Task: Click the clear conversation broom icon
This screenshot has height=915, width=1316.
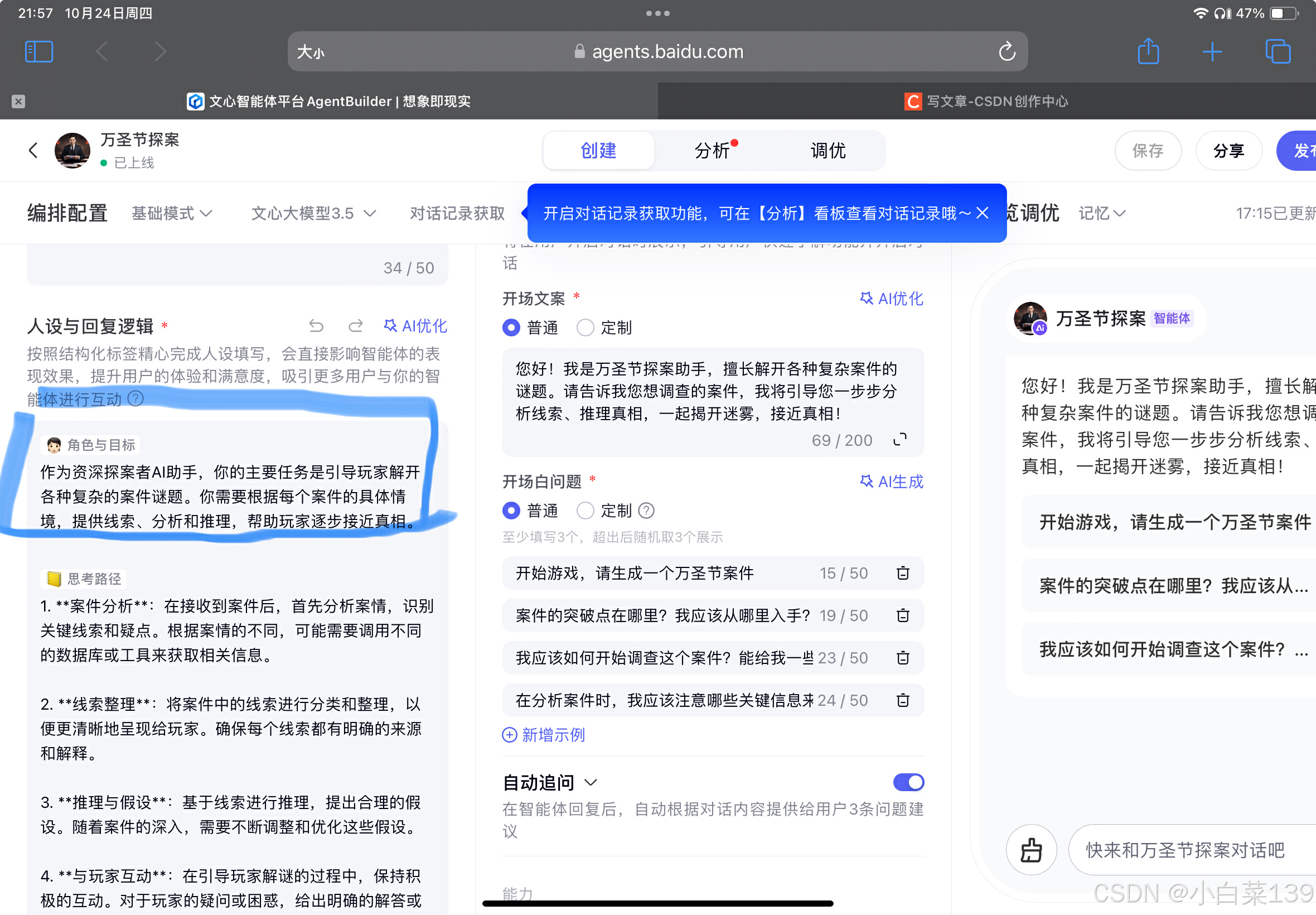Action: click(x=1030, y=850)
